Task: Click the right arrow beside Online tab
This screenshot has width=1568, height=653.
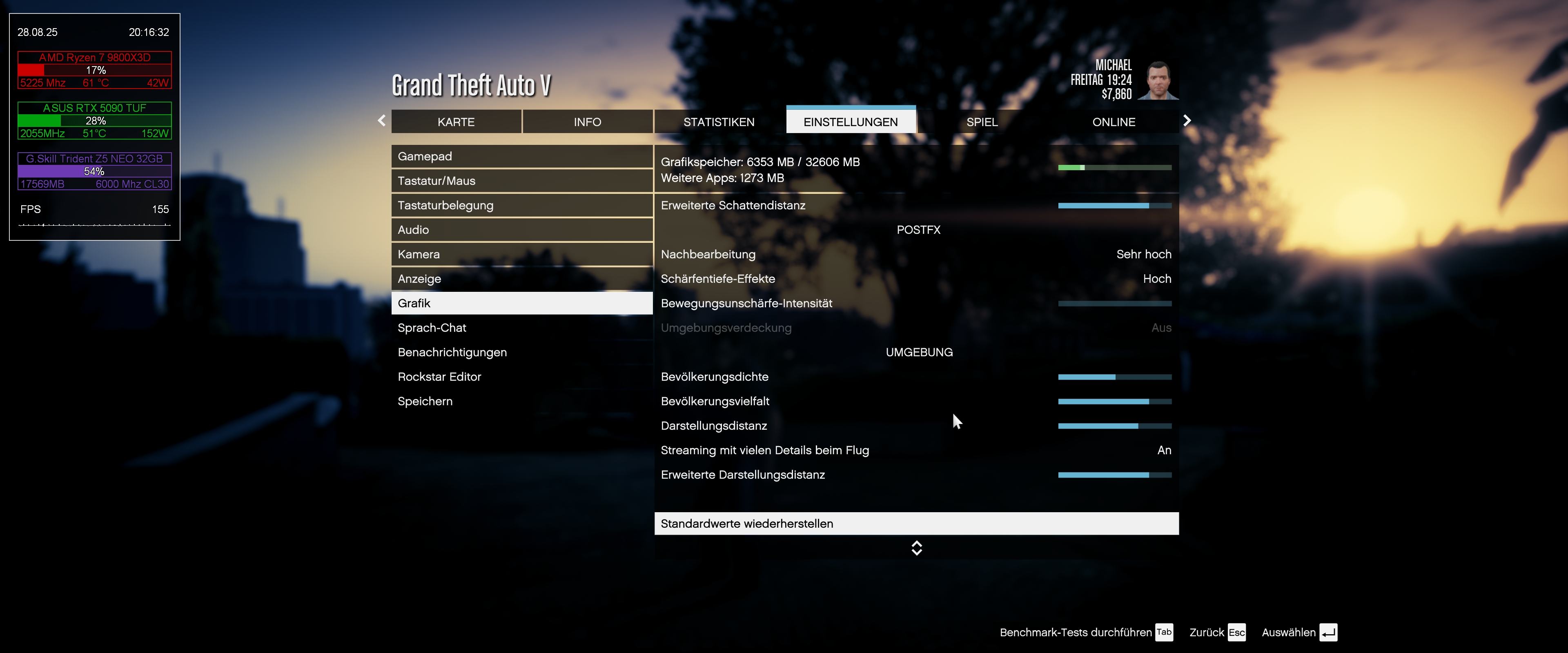Action: (1186, 120)
